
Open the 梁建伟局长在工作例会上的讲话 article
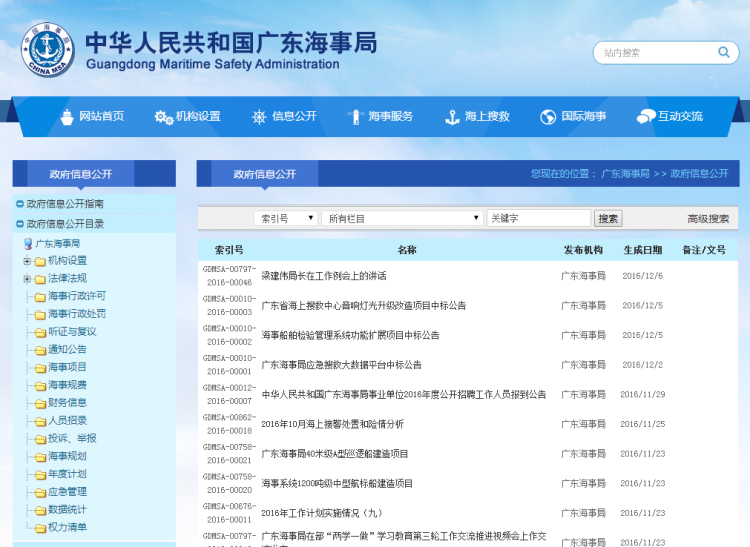coord(324,276)
